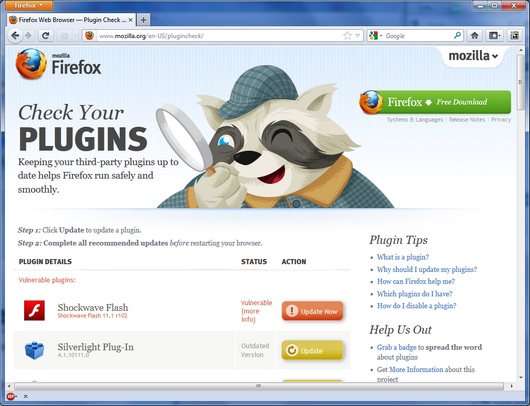The image size is (530, 406).
Task: Open the URL history dropdown arrow
Action: point(358,35)
